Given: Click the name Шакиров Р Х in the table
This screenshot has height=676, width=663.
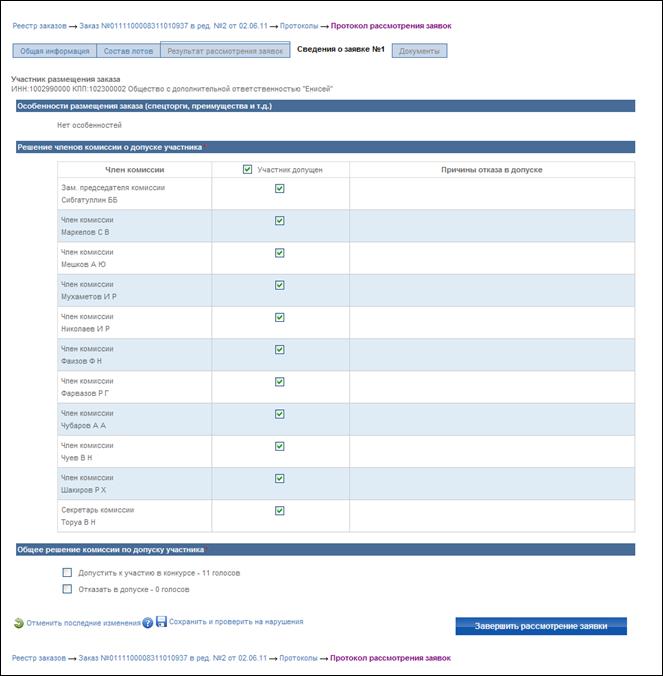Looking at the screenshot, I should [x=83, y=490].
